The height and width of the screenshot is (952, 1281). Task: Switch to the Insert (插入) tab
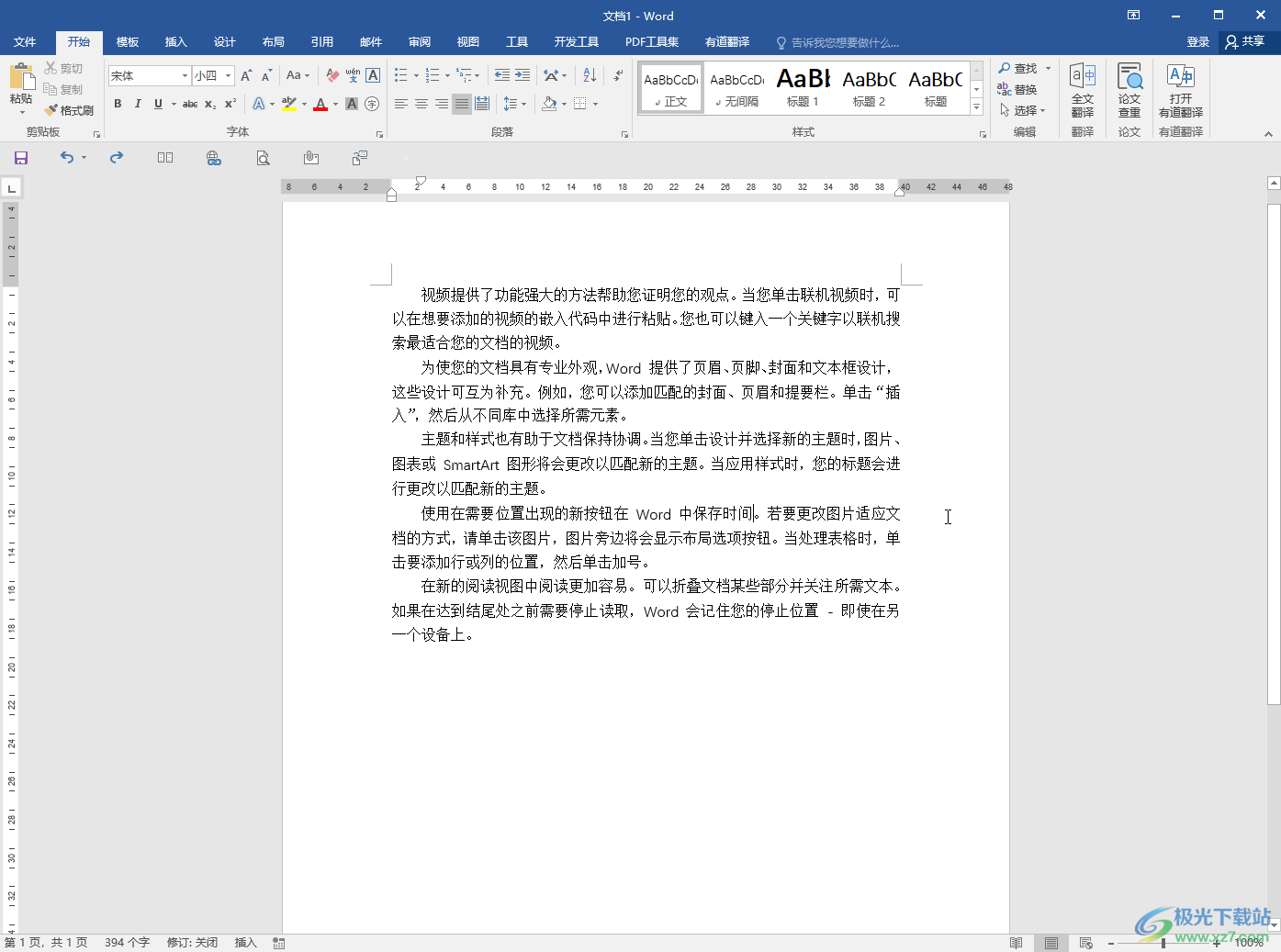tap(175, 42)
